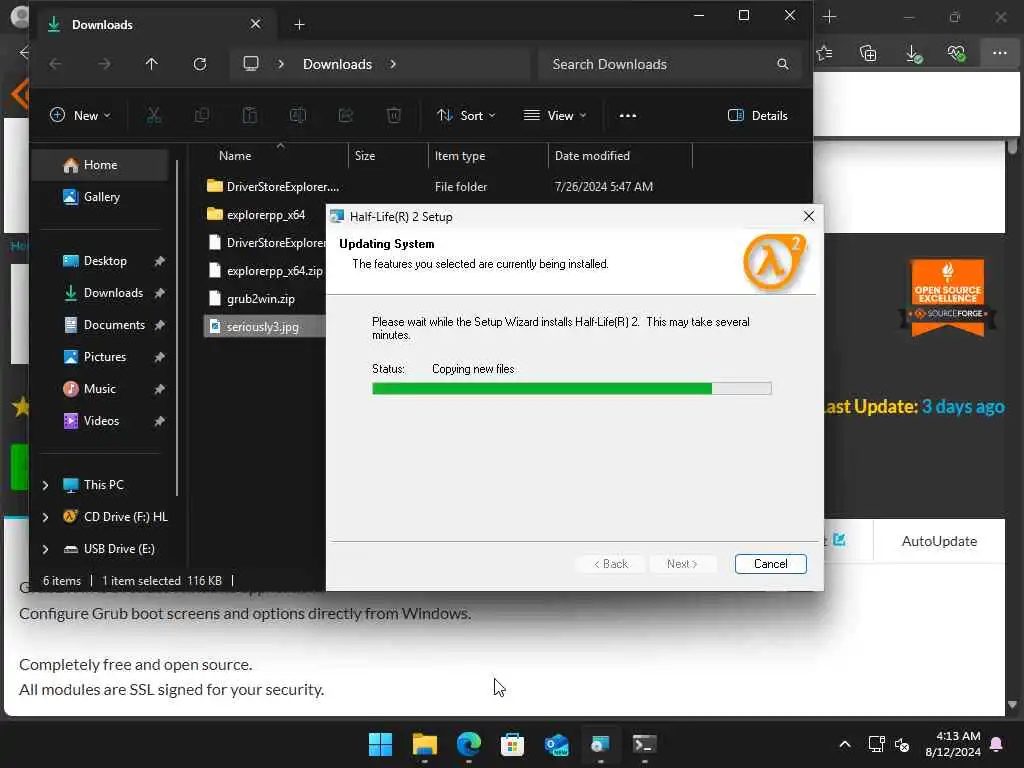Click the Forward arrow in File Explorer
This screenshot has height=768, width=1024.
click(104, 64)
